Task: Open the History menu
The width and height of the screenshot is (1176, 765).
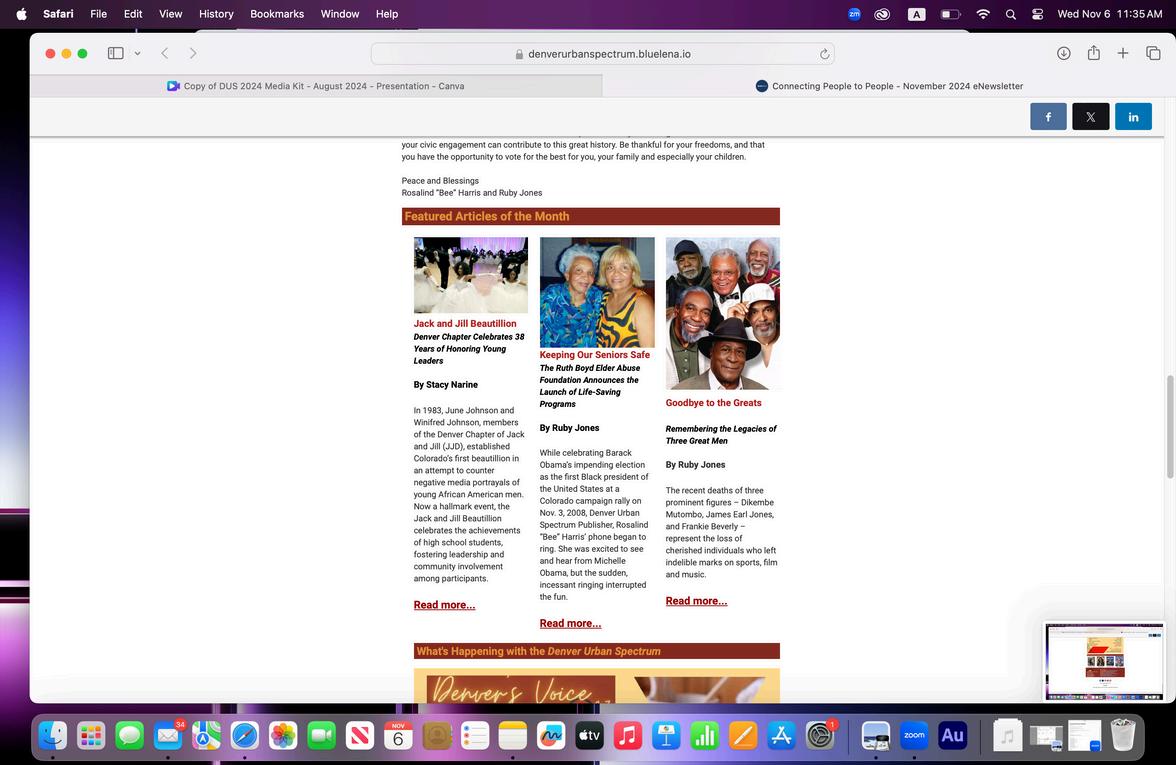Action: pyautogui.click(x=216, y=14)
